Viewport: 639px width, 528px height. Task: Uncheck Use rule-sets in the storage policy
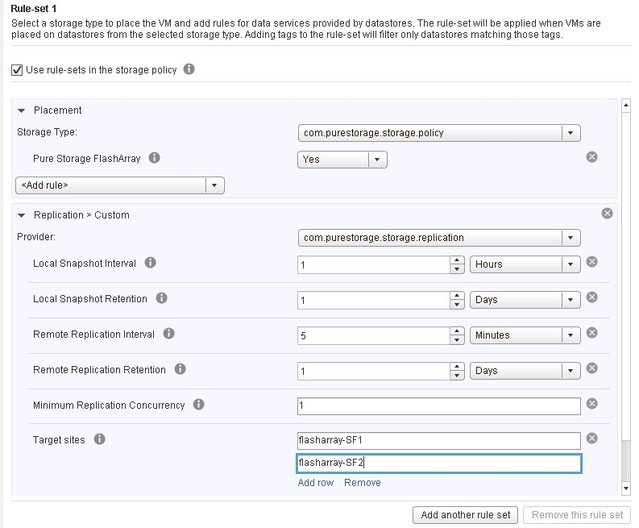pyautogui.click(x=17, y=70)
